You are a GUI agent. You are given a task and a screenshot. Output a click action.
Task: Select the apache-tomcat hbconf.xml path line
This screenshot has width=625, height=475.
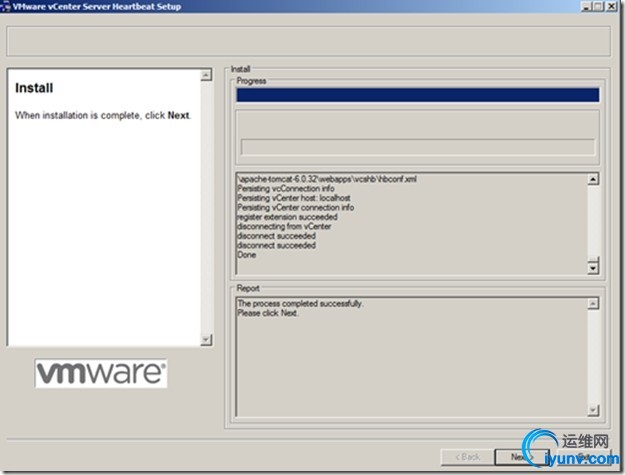(x=327, y=179)
